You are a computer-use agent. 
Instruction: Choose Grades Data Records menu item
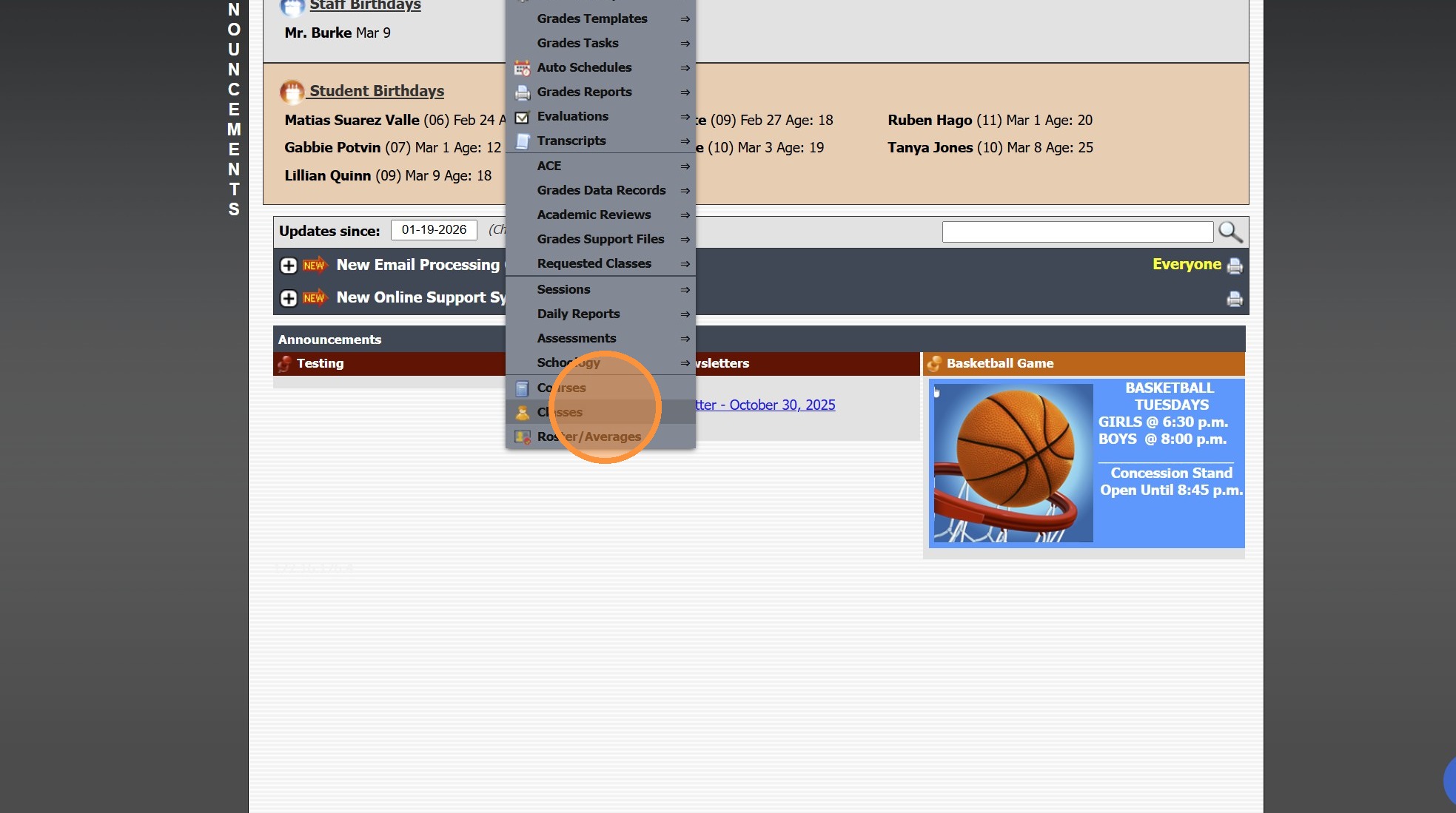tap(601, 190)
